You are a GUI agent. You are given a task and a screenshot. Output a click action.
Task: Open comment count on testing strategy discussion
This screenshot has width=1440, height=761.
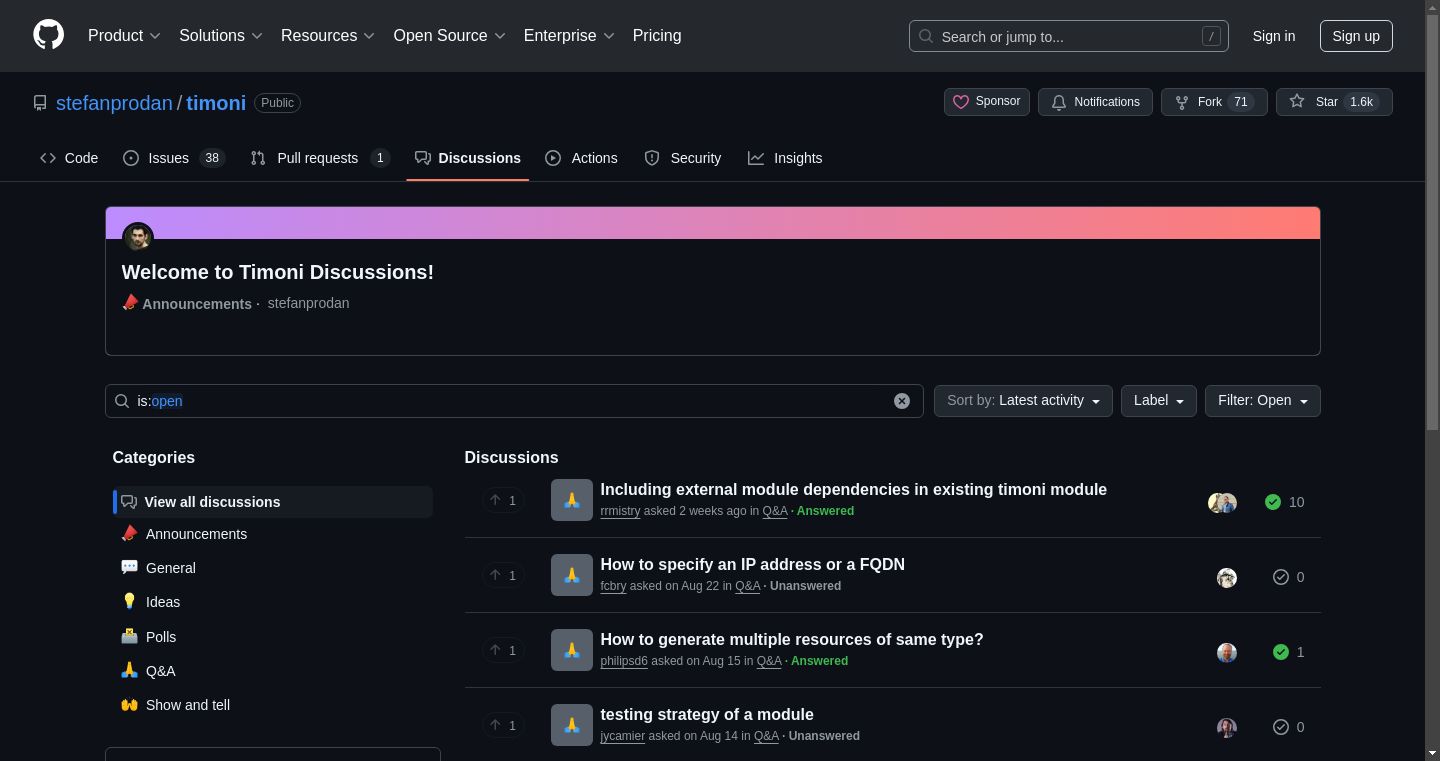[x=1288, y=727]
